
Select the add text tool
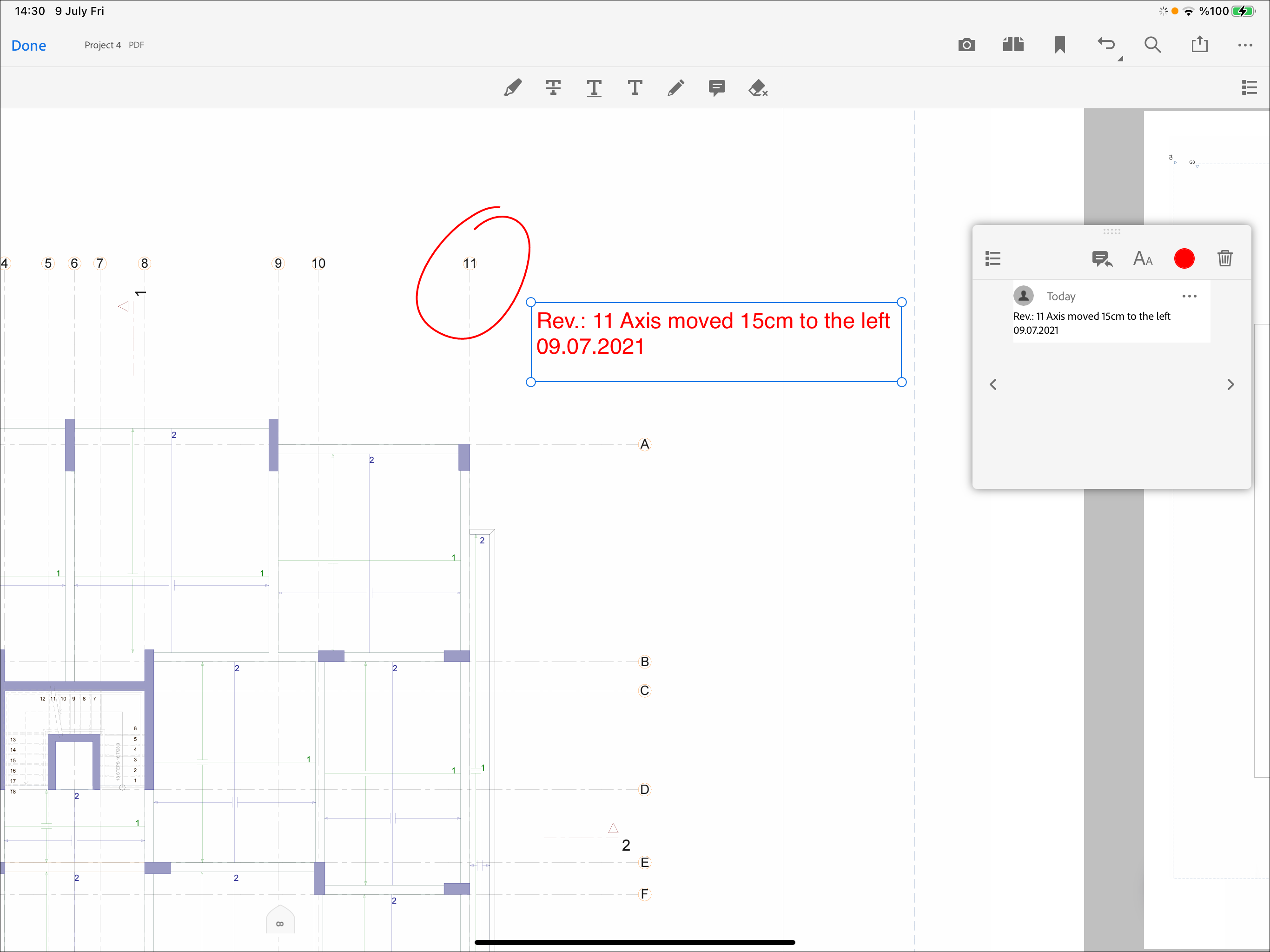[x=635, y=88]
